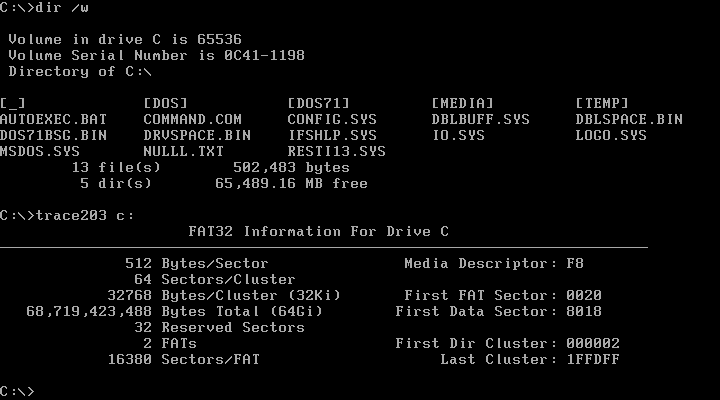
Task: Click the AUTOEXEC.BAT file name
Action: click(x=52, y=119)
